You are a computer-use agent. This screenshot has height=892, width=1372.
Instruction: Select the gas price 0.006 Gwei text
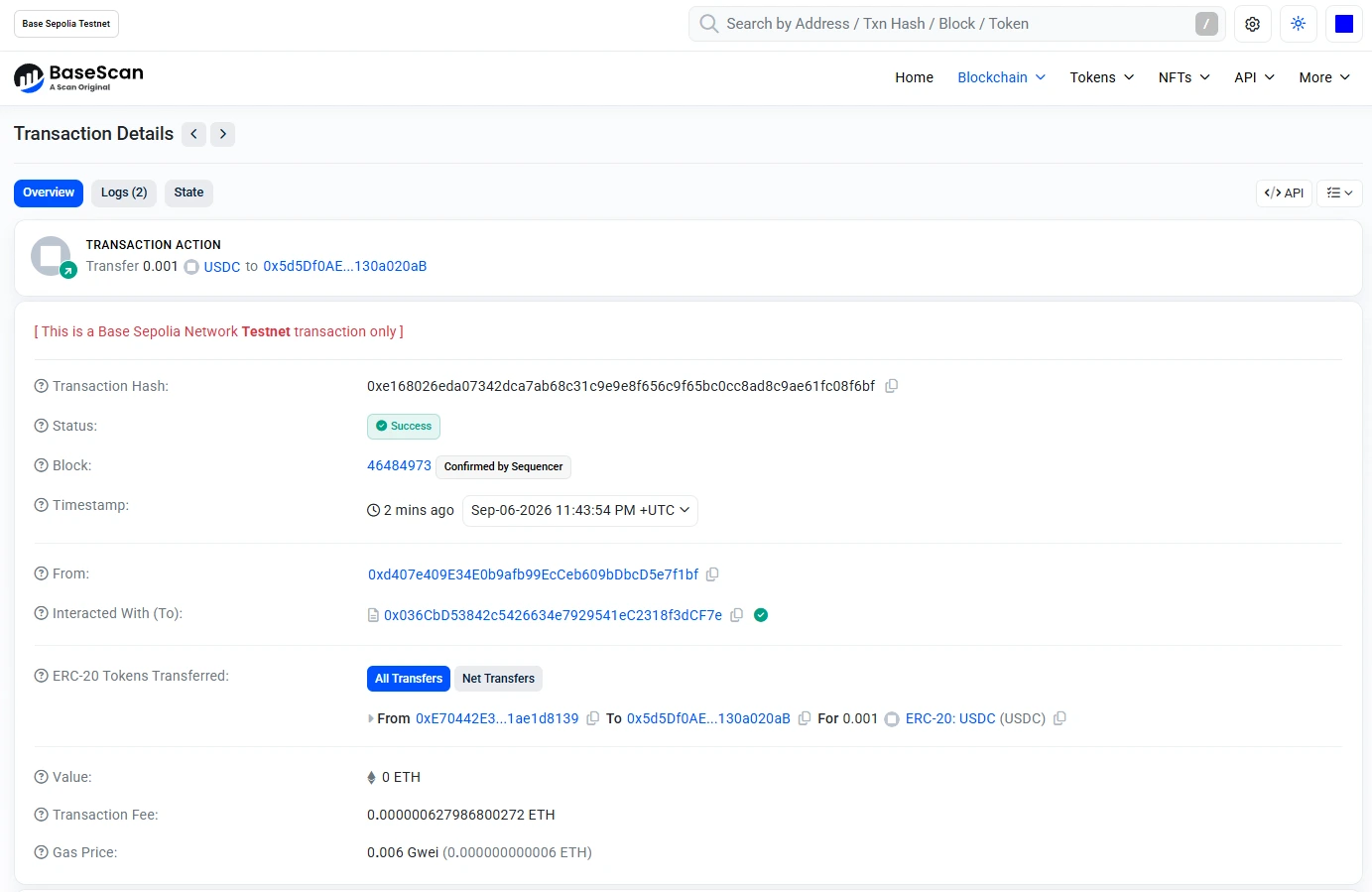pos(403,852)
